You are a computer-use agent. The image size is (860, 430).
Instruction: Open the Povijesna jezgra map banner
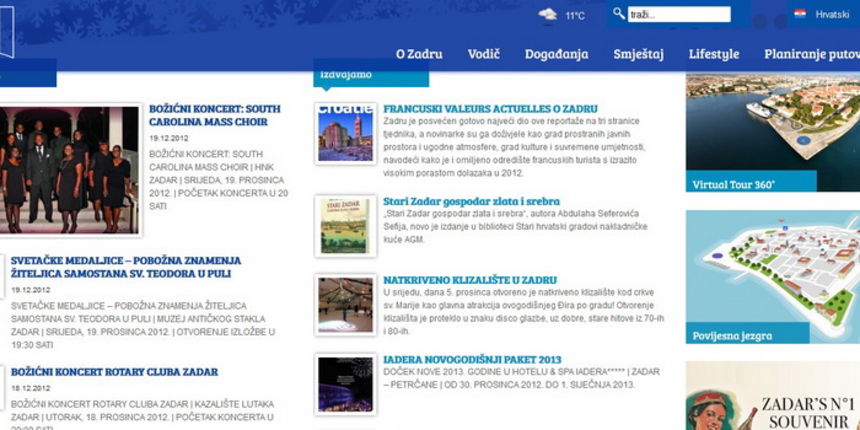click(x=772, y=277)
